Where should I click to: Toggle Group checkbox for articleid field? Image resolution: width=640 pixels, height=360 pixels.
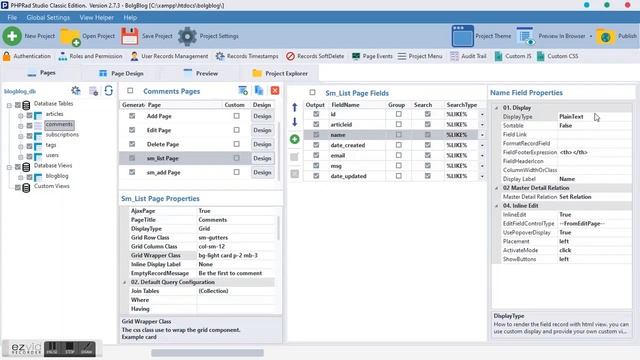398,124
